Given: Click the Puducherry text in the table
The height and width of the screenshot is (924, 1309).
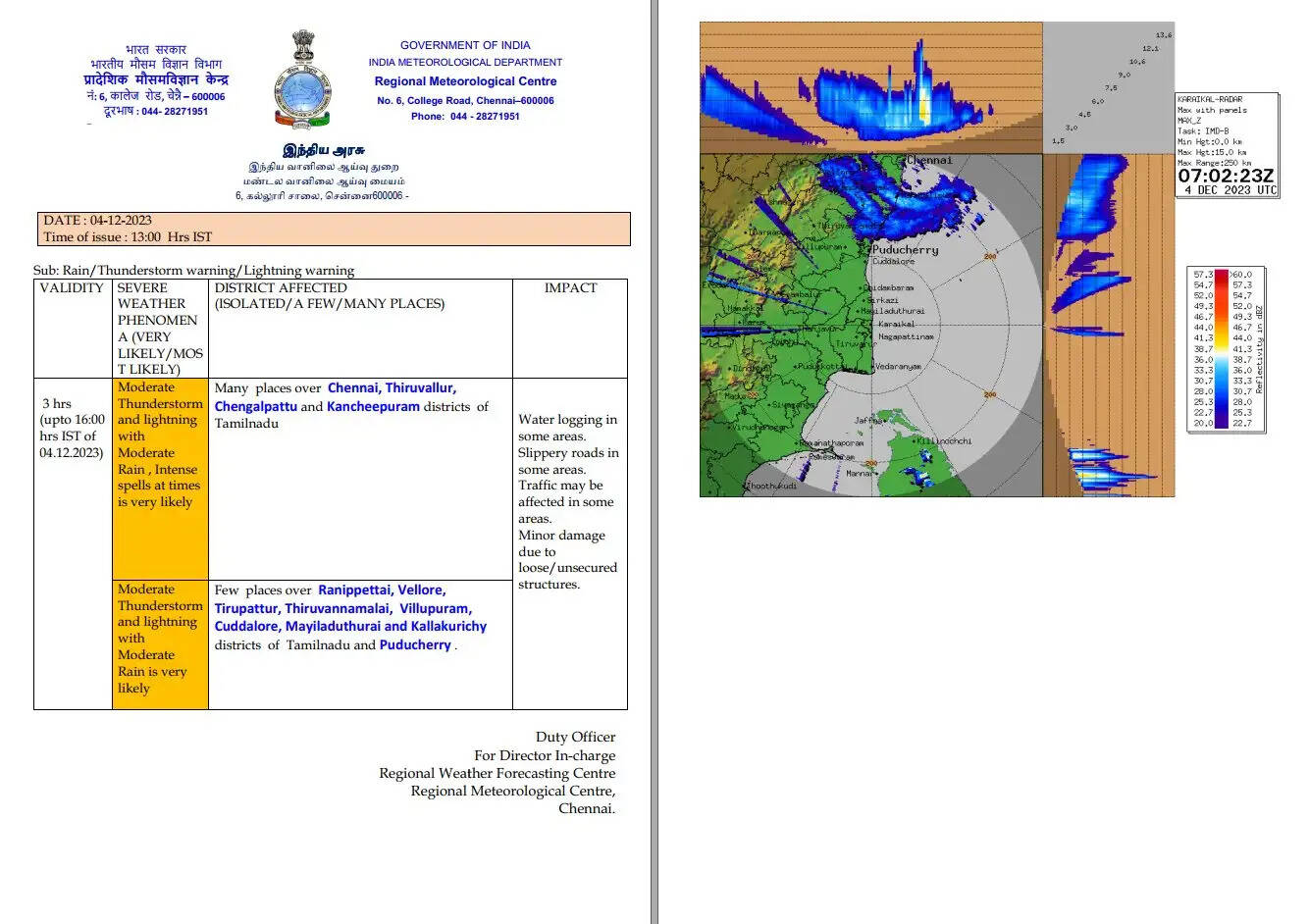Looking at the screenshot, I should (415, 645).
